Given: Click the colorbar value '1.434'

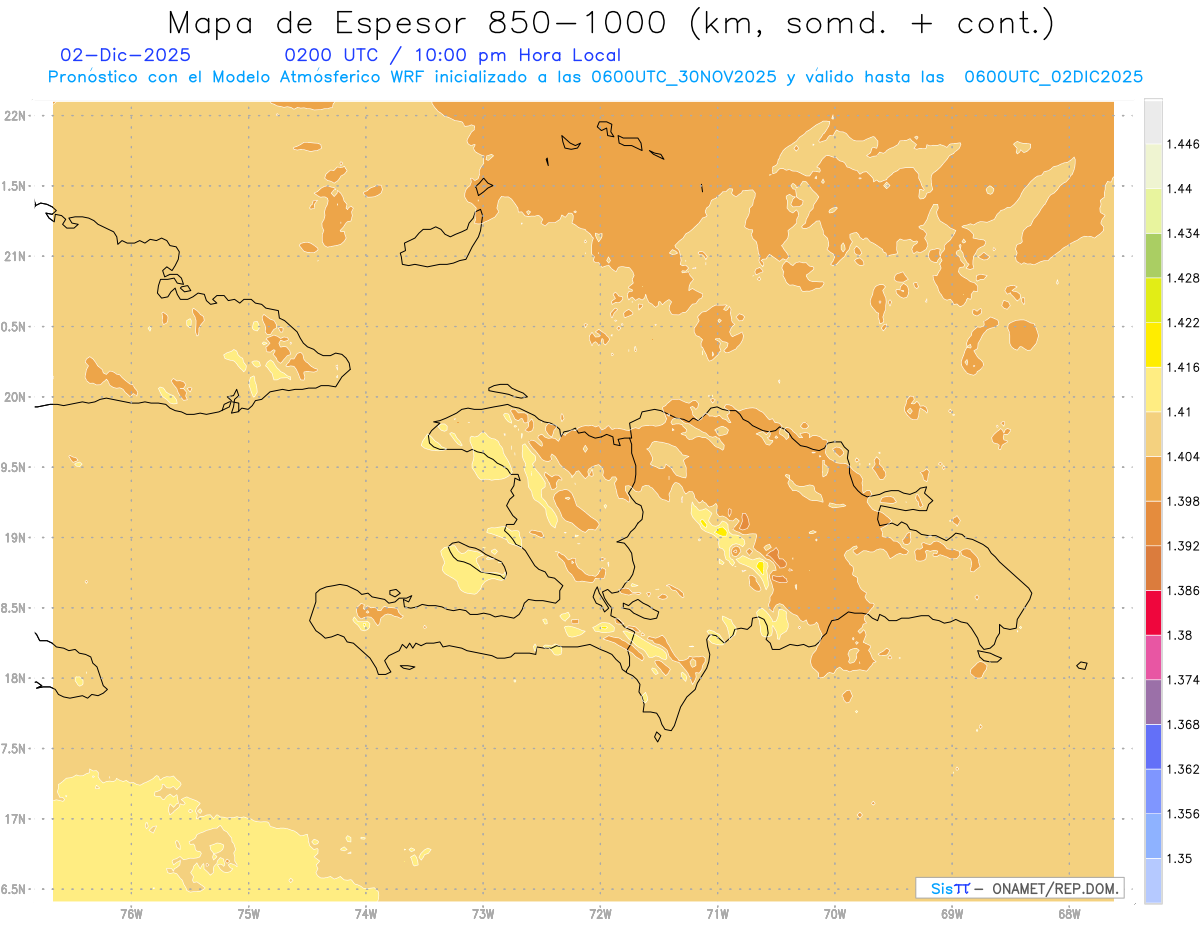Looking at the screenshot, I should pyautogui.click(x=1184, y=233).
